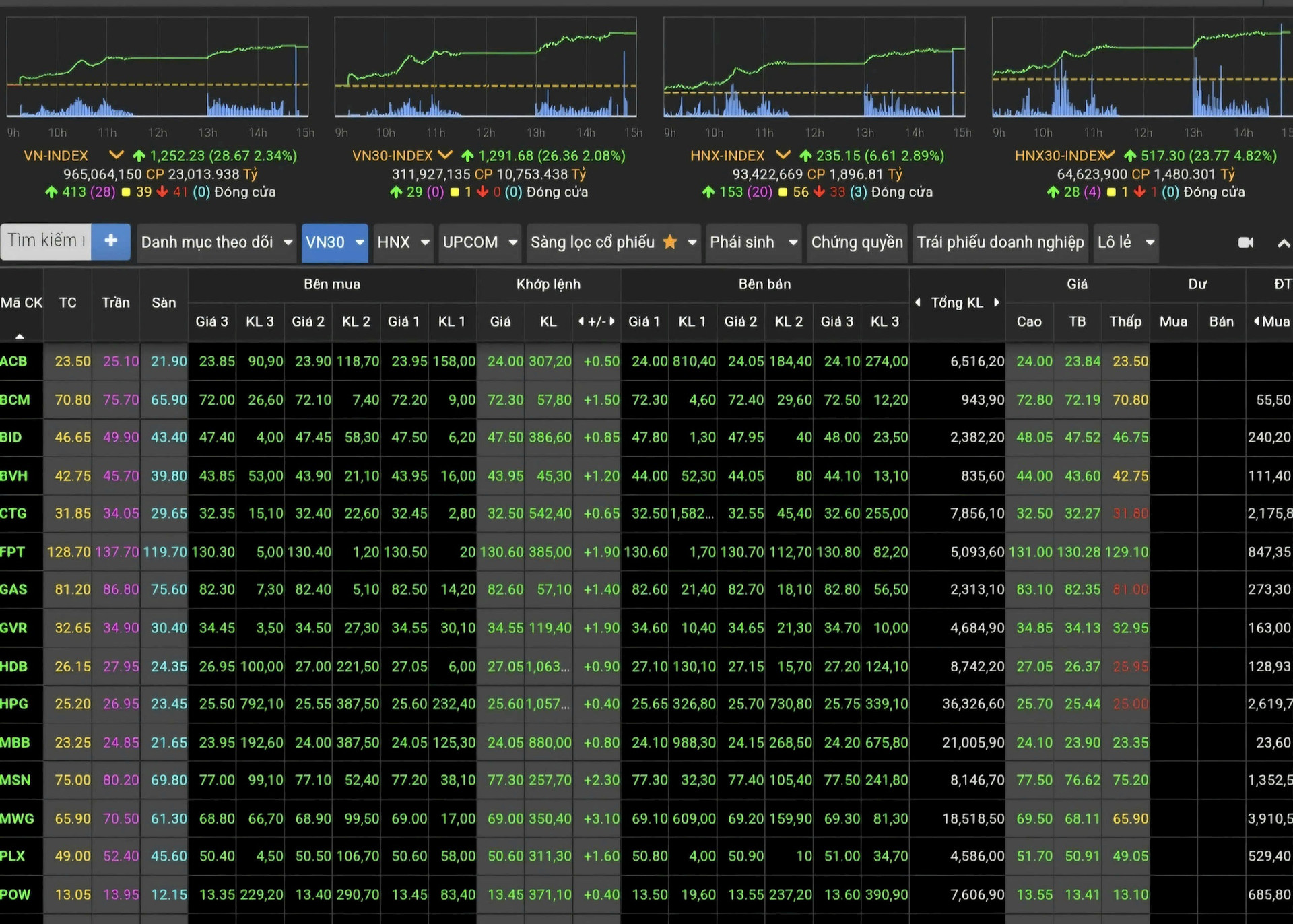Click left arrow beside Tổng KL header

coord(917,302)
